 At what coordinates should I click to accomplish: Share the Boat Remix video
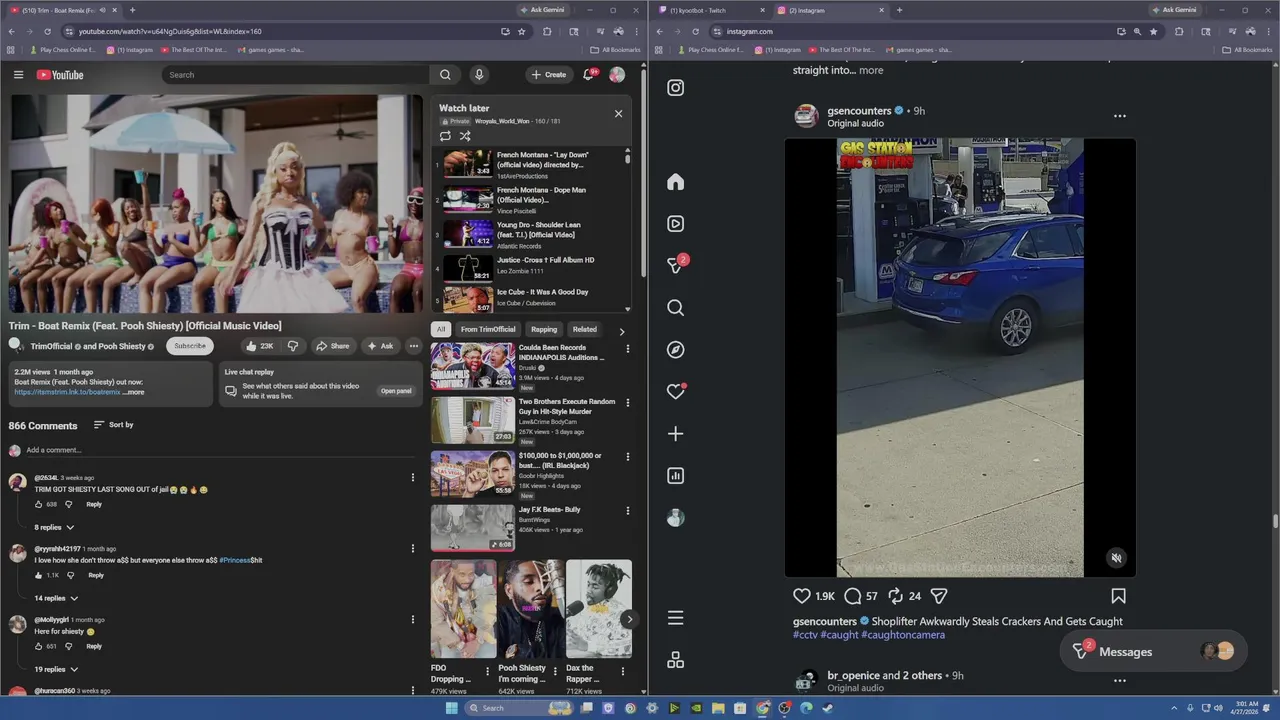[332, 346]
